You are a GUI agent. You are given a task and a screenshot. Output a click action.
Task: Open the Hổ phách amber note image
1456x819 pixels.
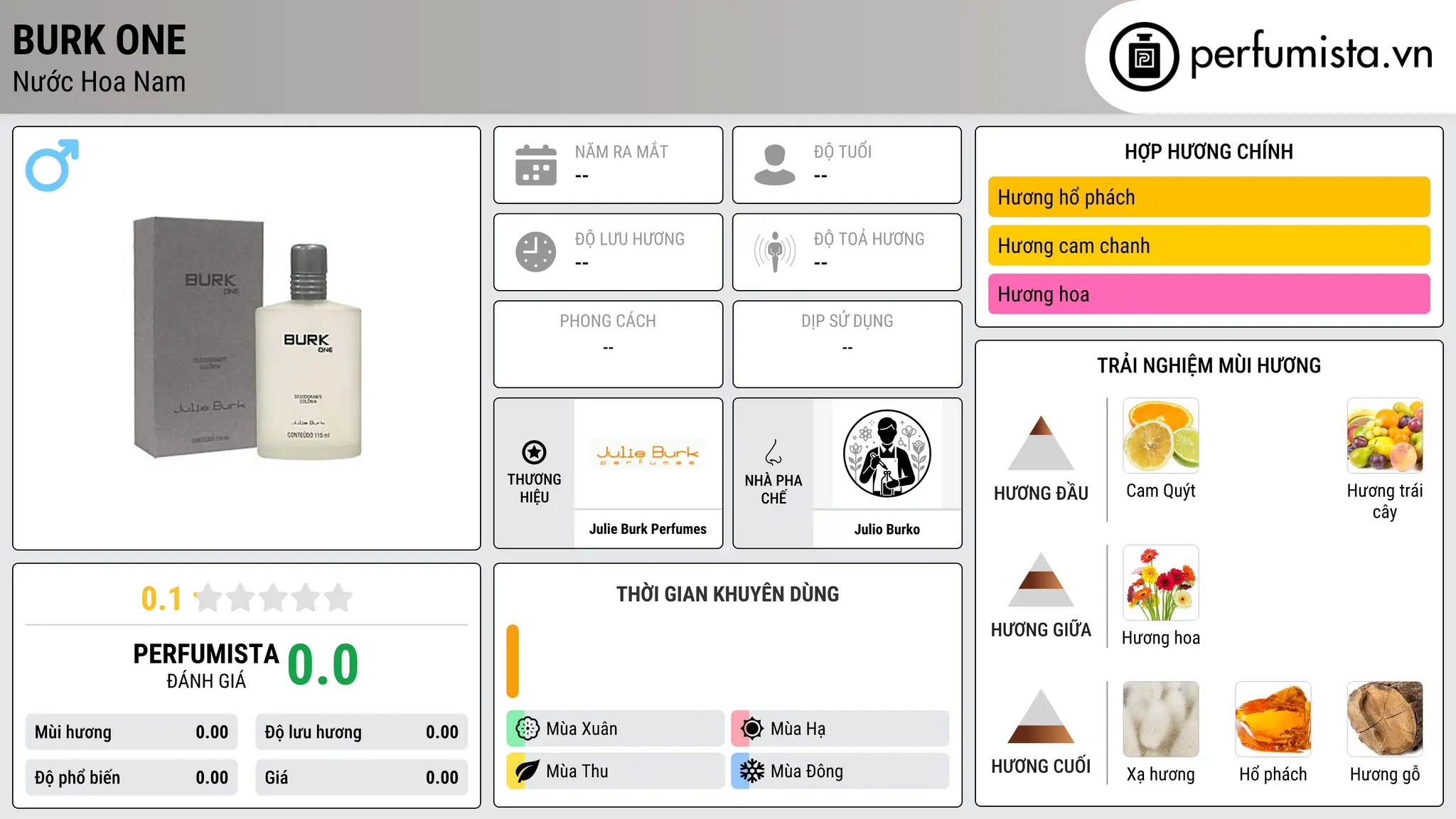tap(1273, 719)
